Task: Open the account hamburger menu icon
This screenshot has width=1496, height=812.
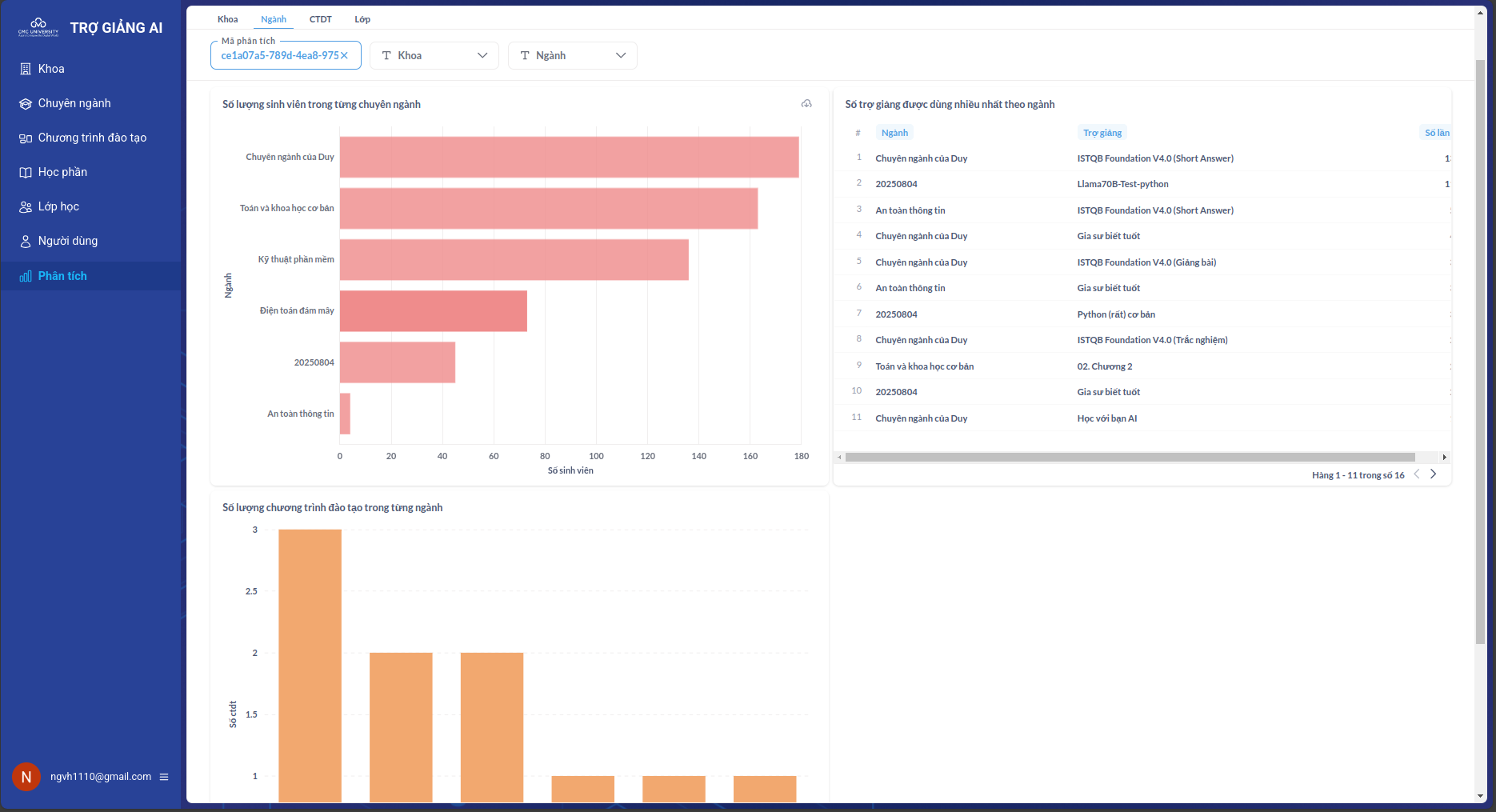Action: 164,777
